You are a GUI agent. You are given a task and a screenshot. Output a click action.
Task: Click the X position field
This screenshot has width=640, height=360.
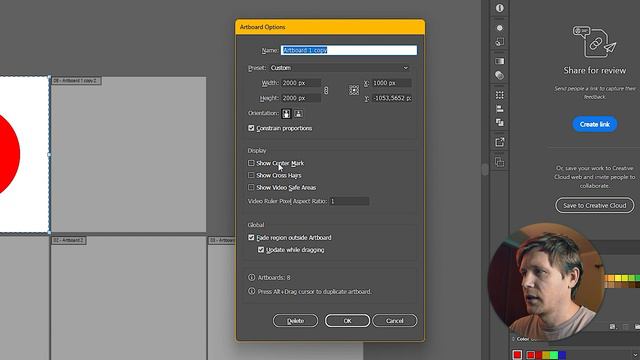391,83
